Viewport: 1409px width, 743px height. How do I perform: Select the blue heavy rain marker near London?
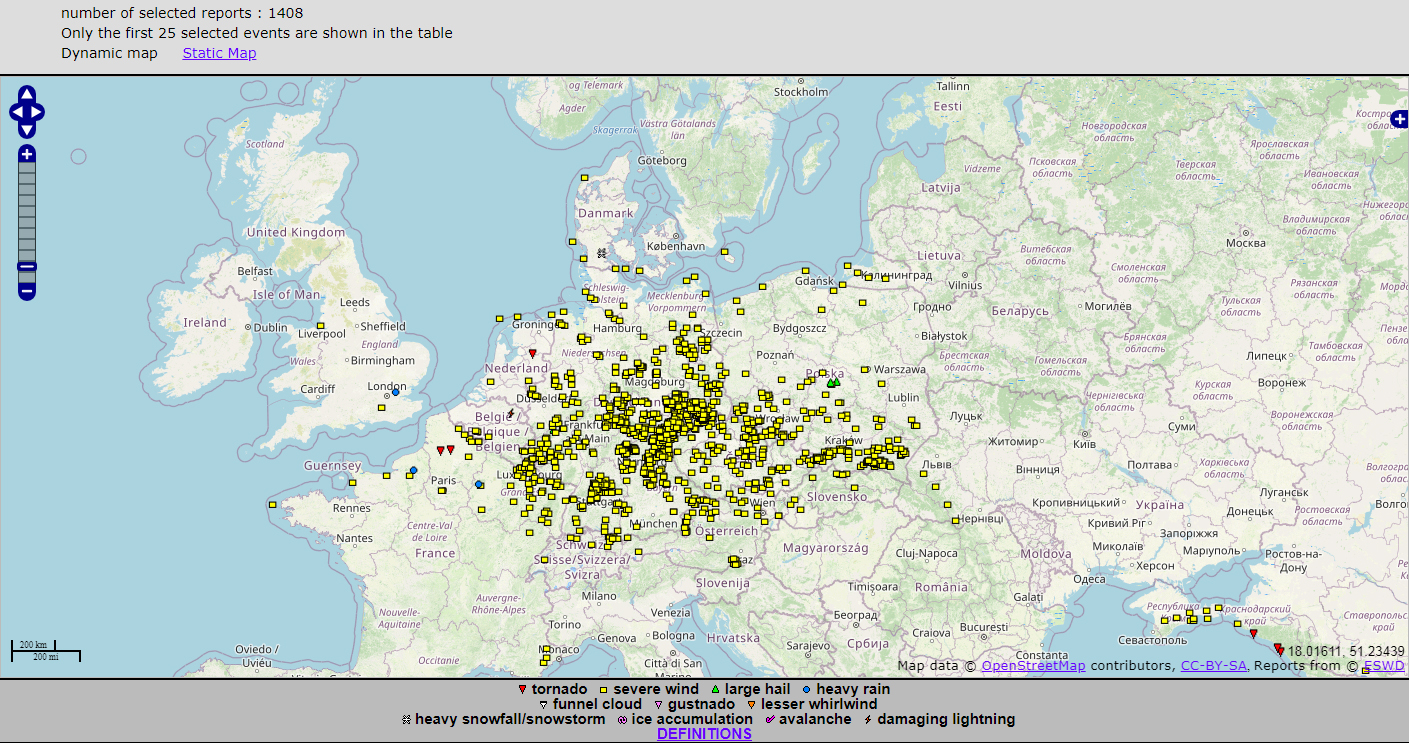pyautogui.click(x=395, y=392)
